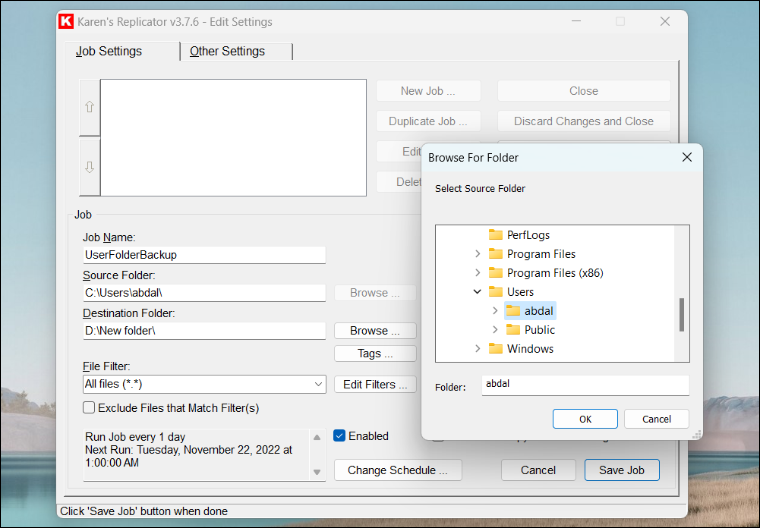The image size is (760, 528).
Task: Click Cancel in Browse For Folder
Action: 656,419
